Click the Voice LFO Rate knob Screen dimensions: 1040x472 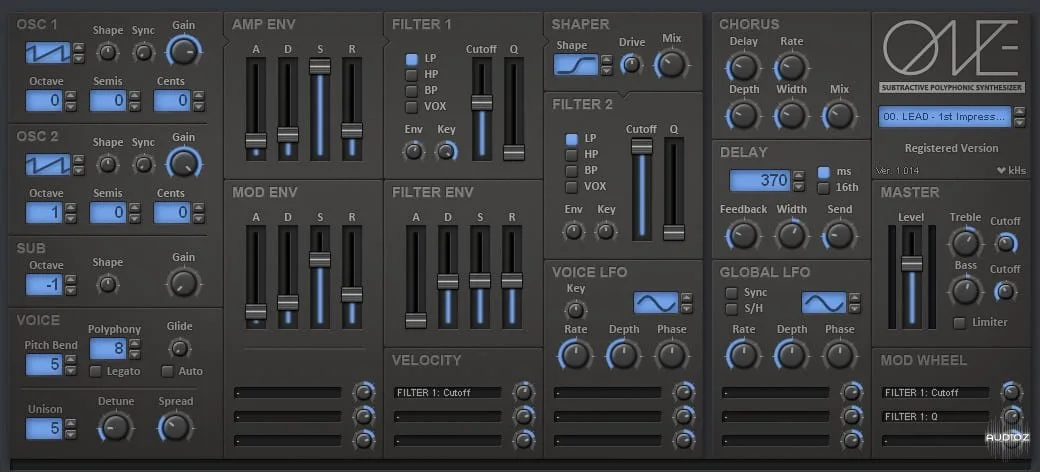coord(575,355)
